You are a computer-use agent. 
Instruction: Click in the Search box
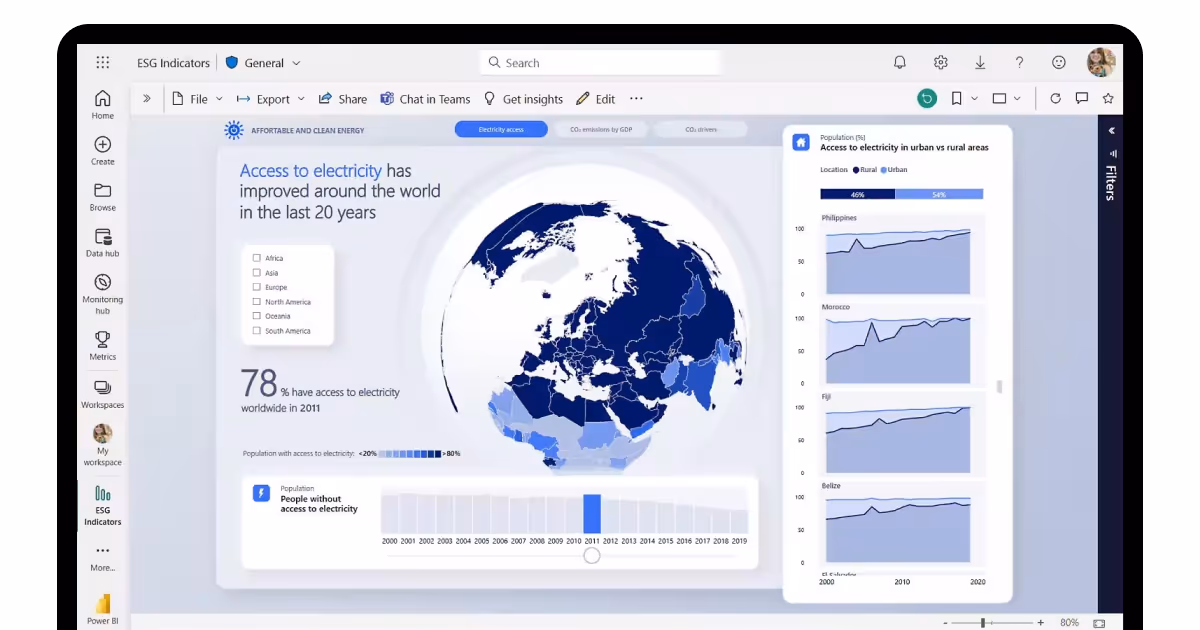click(600, 62)
